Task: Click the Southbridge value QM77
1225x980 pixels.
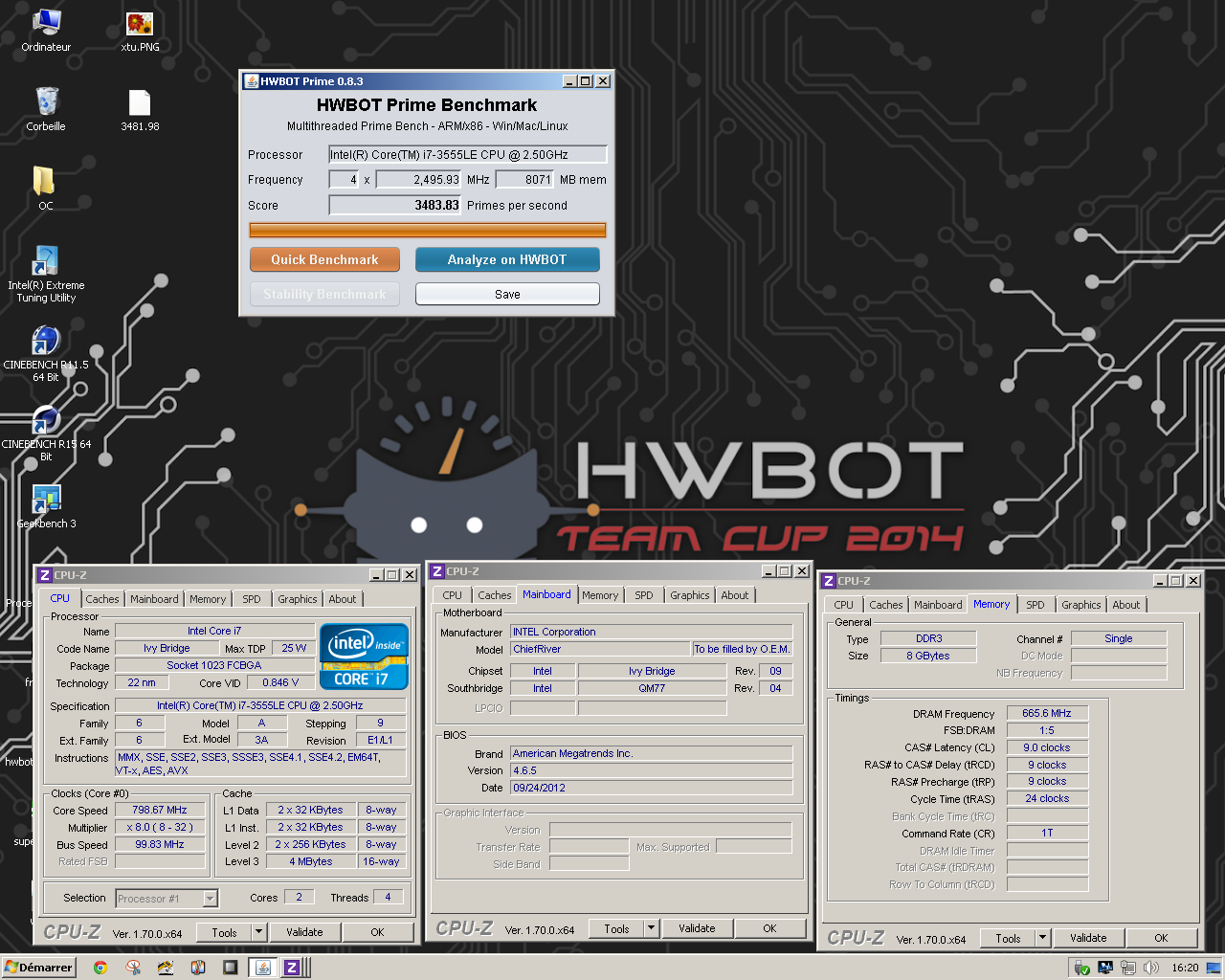Action: [652, 688]
